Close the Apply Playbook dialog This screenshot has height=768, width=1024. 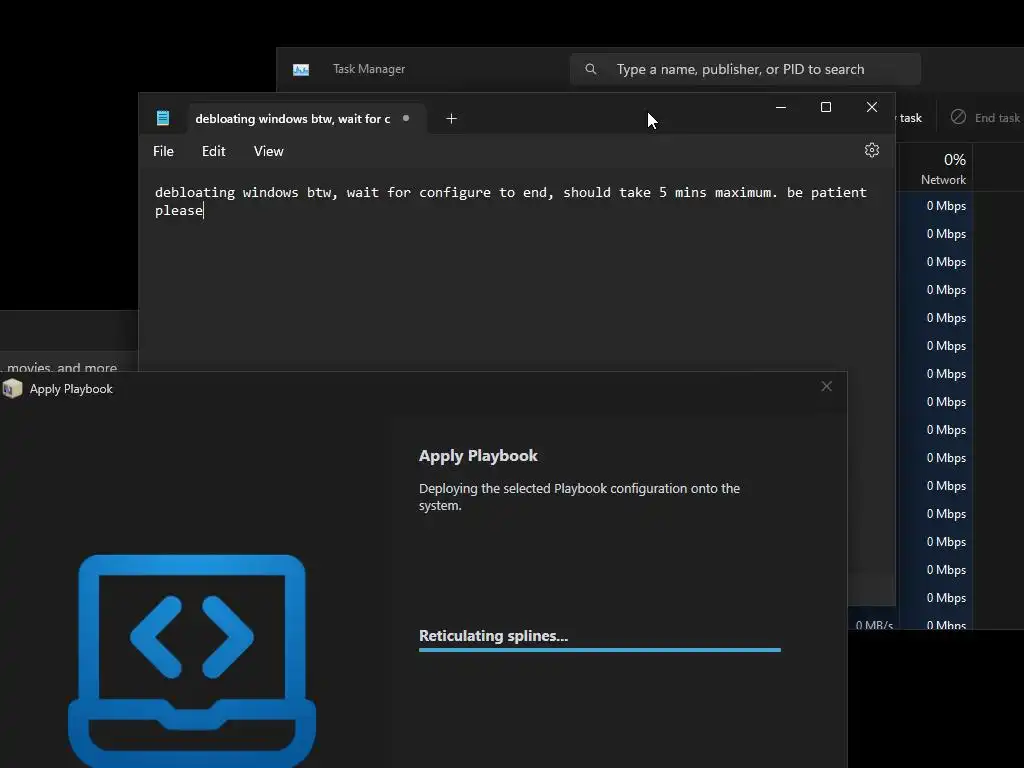click(827, 387)
